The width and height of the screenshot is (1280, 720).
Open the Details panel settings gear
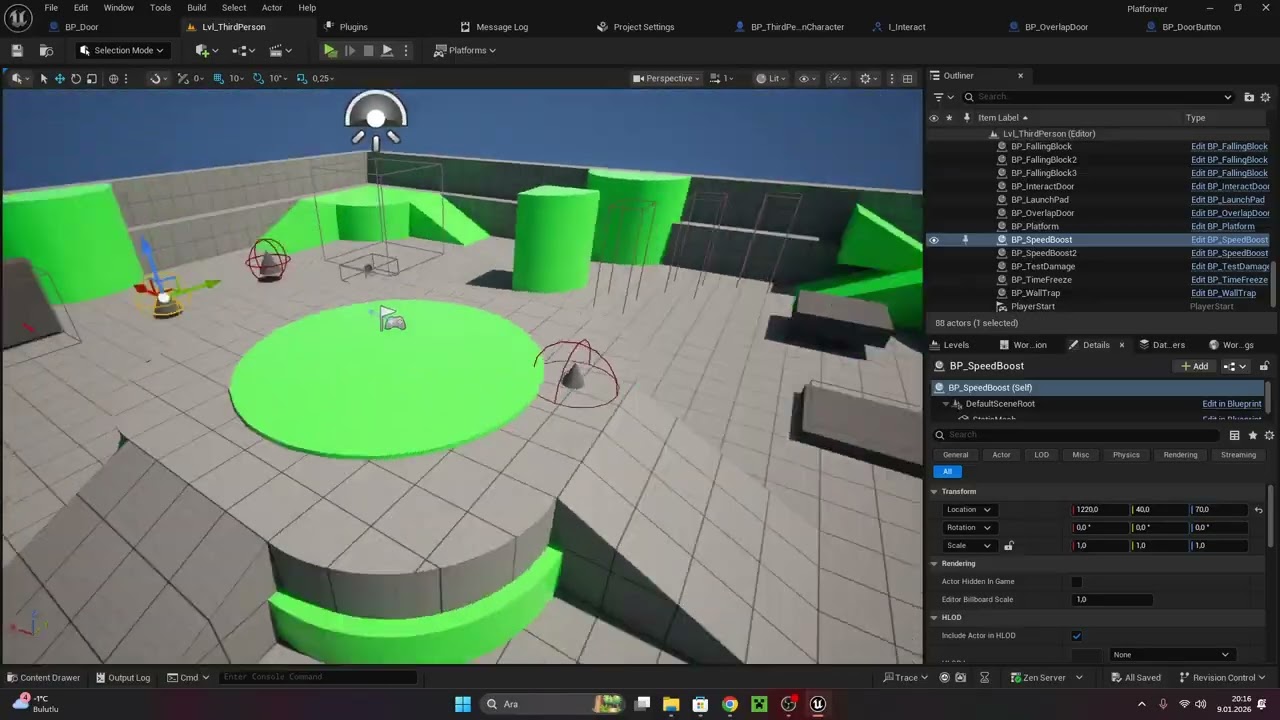tap(1269, 435)
